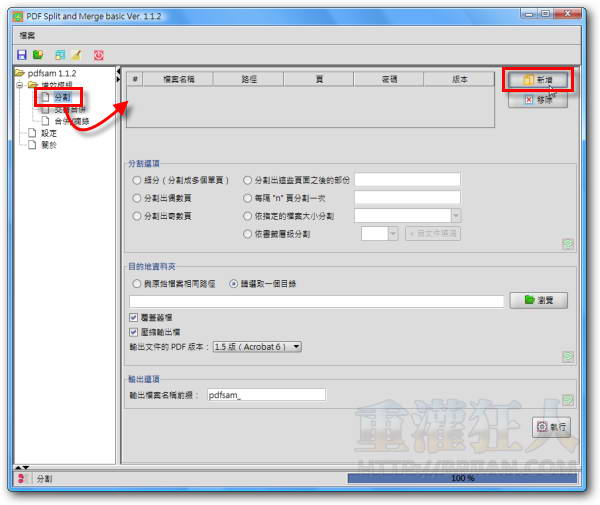
Task: Click the red status icon in the status bar
Action: [21, 478]
